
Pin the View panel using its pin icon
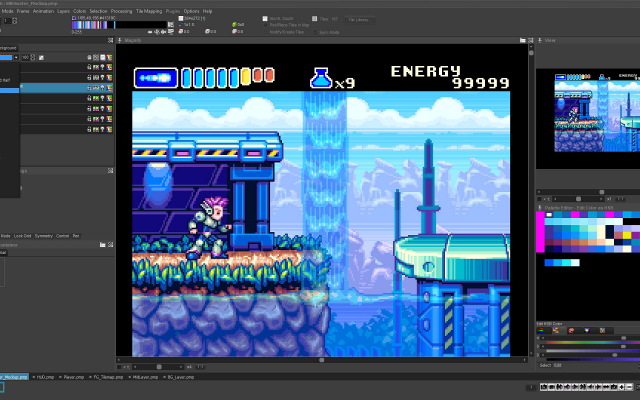pos(540,40)
